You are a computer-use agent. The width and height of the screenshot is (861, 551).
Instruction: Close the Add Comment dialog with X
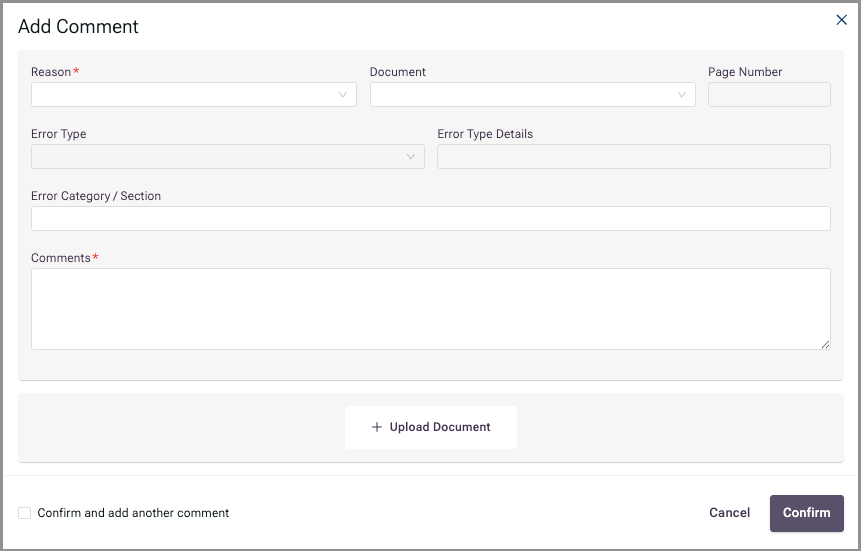(x=841, y=20)
